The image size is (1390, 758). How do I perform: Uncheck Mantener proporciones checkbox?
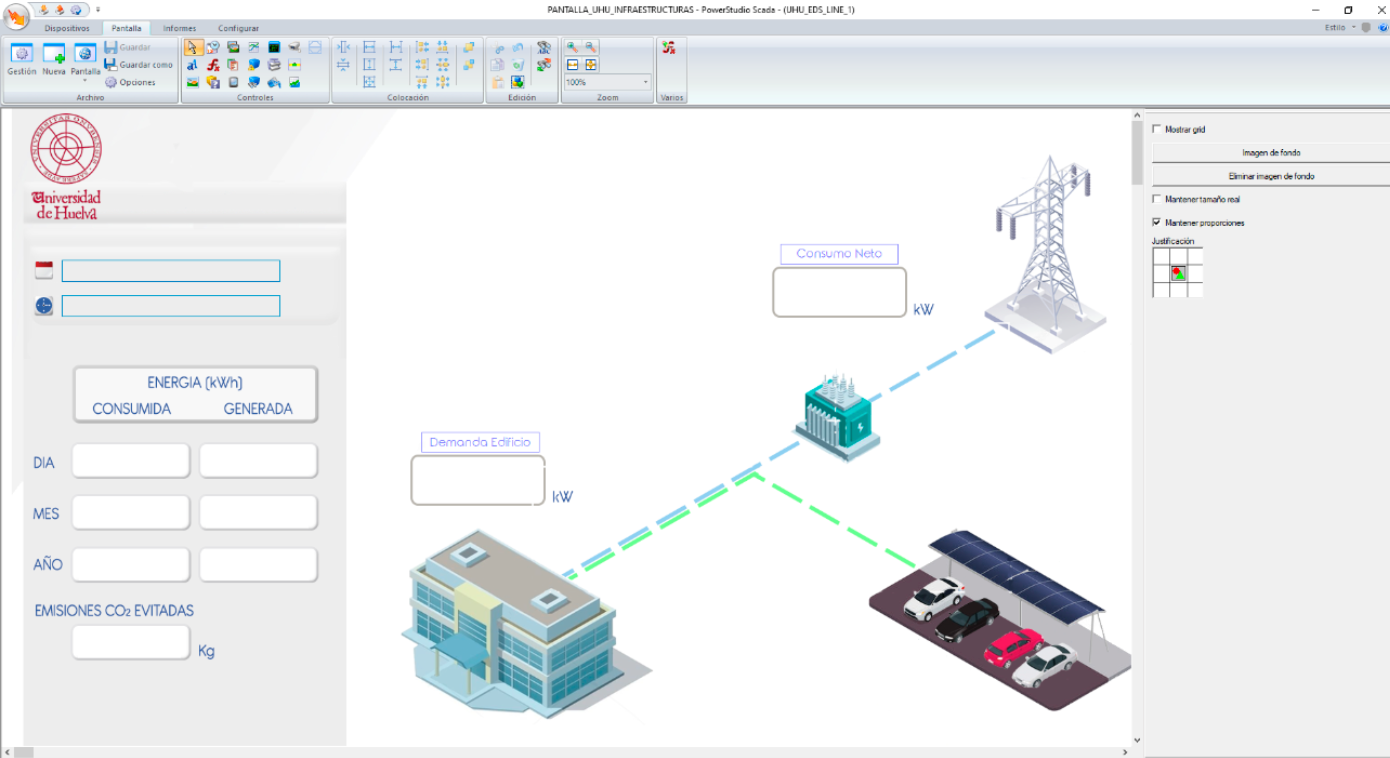pos(1157,222)
